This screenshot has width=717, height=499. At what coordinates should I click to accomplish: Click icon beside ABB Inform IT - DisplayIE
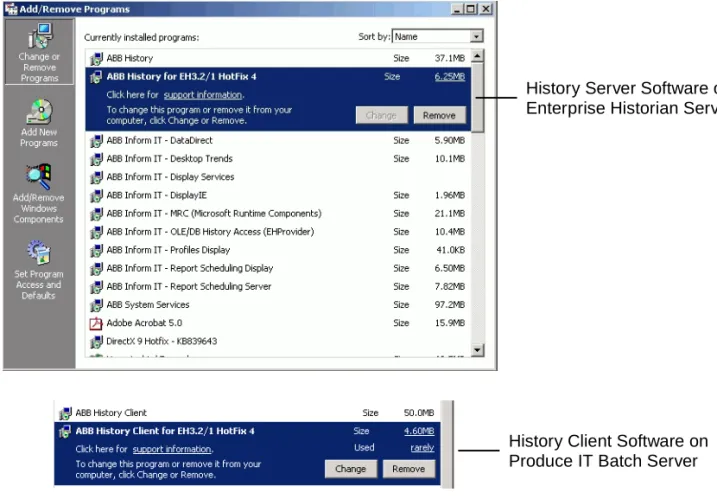[x=96, y=196]
